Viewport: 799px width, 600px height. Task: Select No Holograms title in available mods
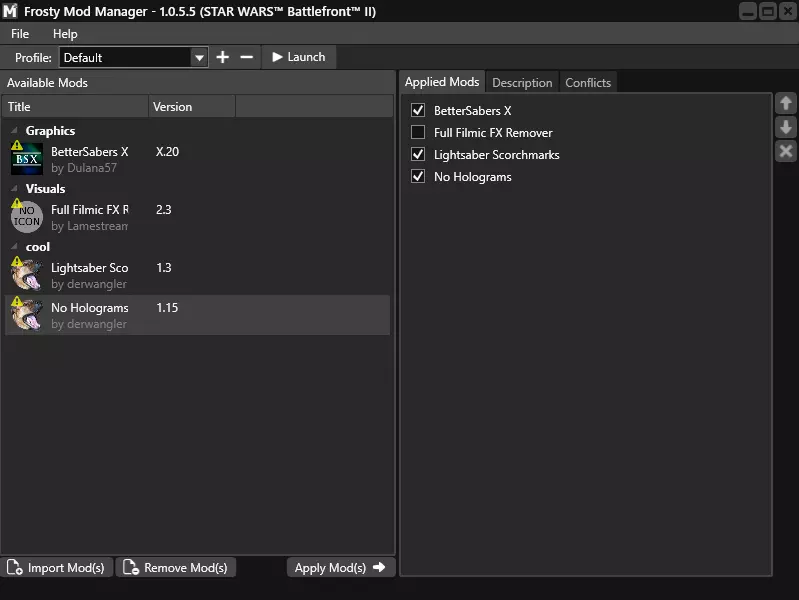click(90, 308)
